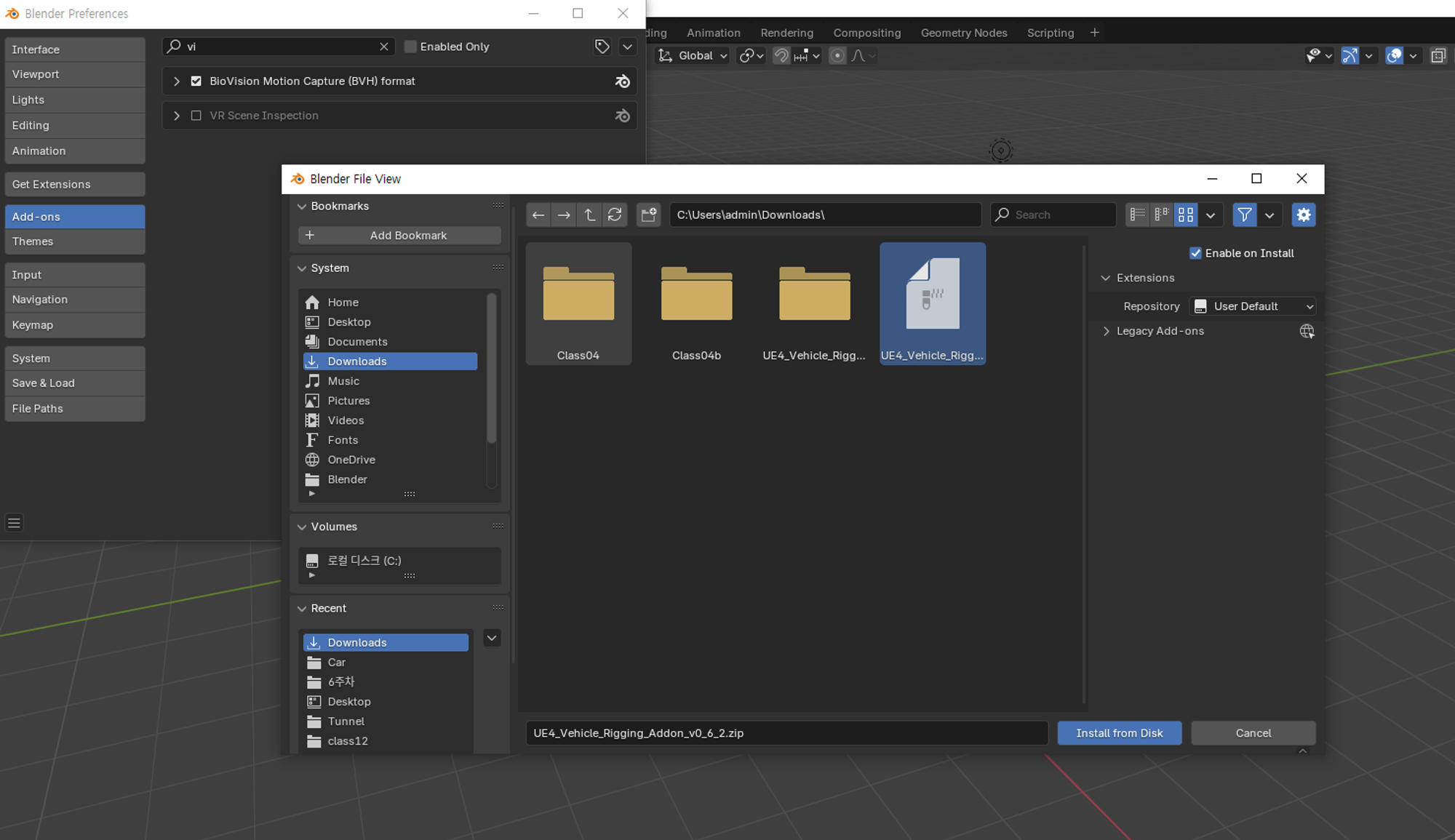Expand BioVision Motion Capture add-on details

tap(176, 81)
